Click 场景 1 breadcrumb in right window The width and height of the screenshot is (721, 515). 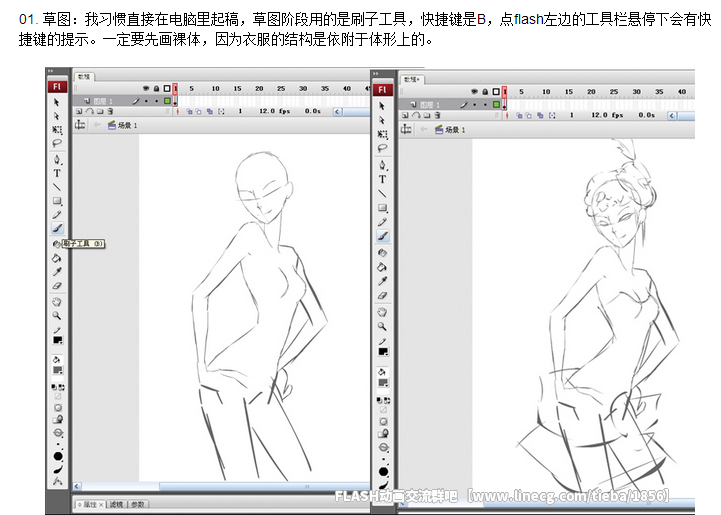click(450, 130)
